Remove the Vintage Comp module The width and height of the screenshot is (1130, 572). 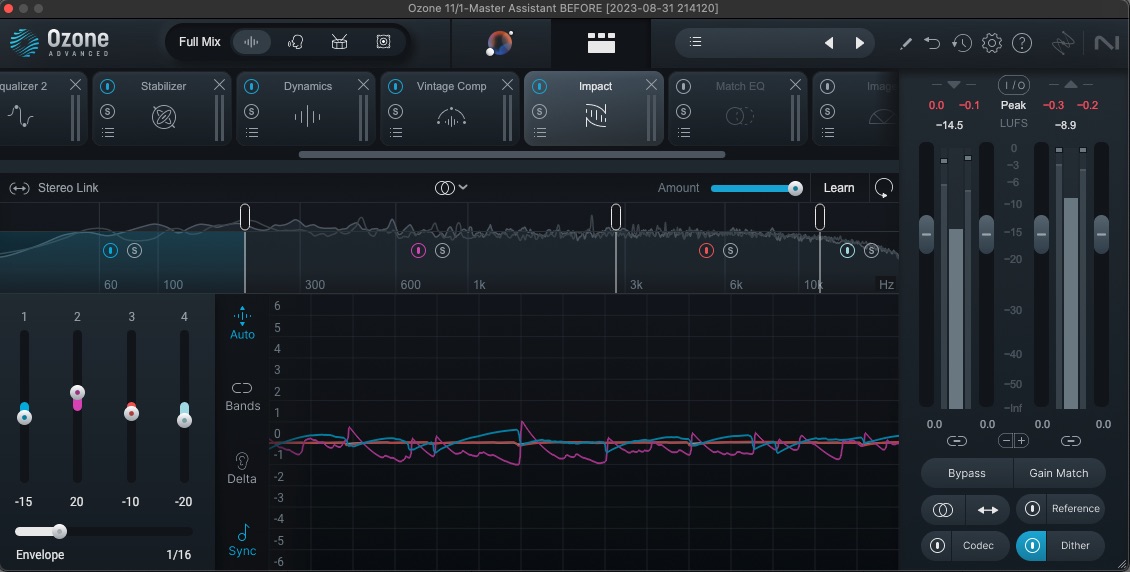click(x=507, y=85)
